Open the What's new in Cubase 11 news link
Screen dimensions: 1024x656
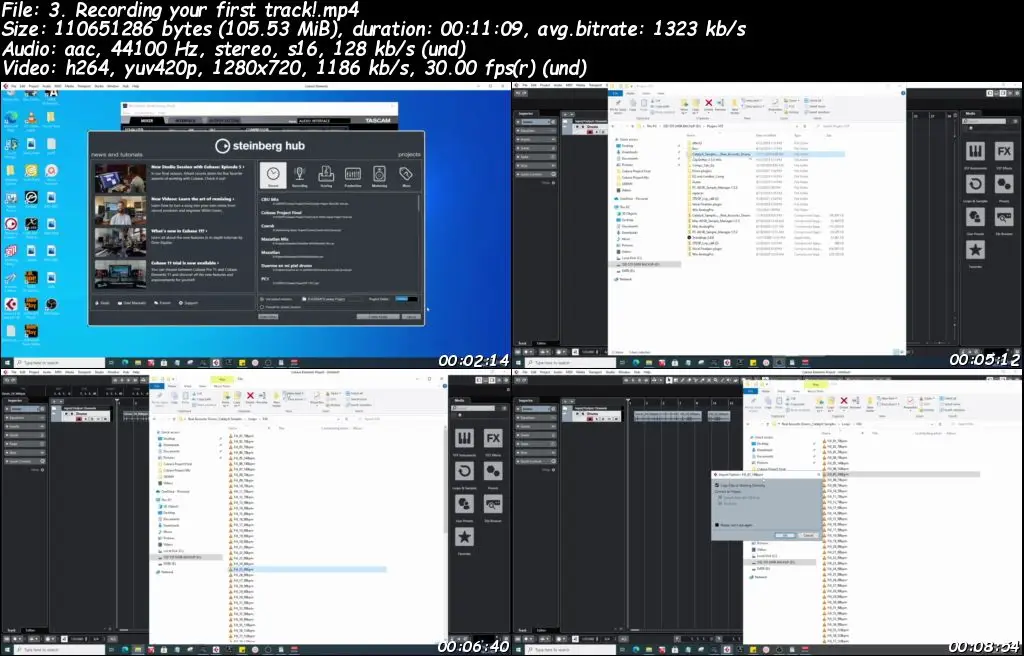coord(180,231)
